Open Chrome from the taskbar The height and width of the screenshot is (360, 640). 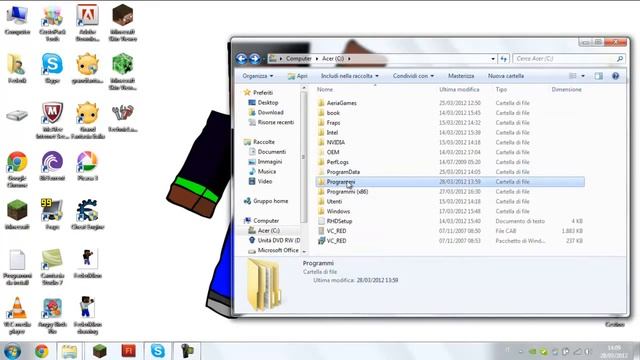pos(42,351)
